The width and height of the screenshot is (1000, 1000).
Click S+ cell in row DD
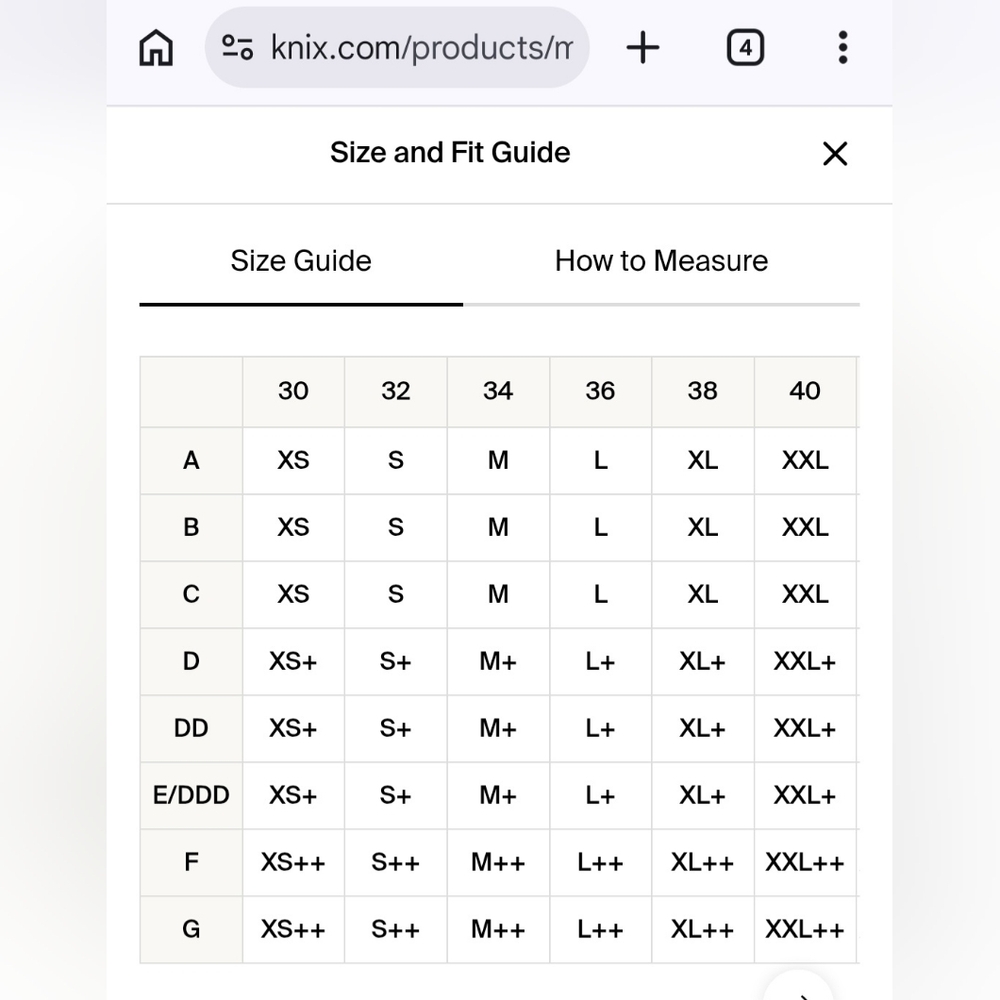(396, 728)
